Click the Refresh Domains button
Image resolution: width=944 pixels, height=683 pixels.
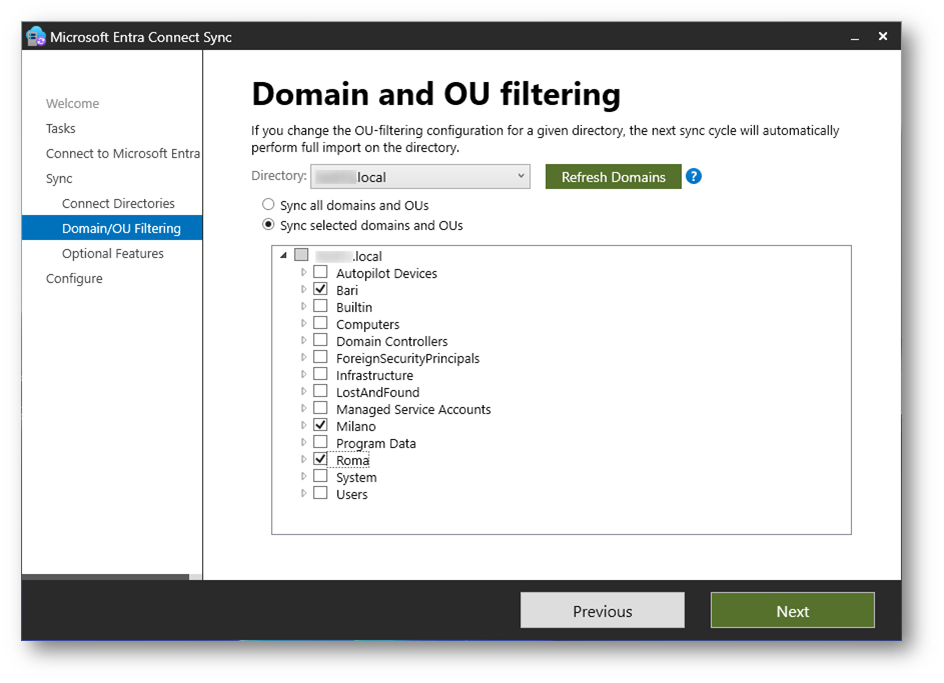pos(613,176)
